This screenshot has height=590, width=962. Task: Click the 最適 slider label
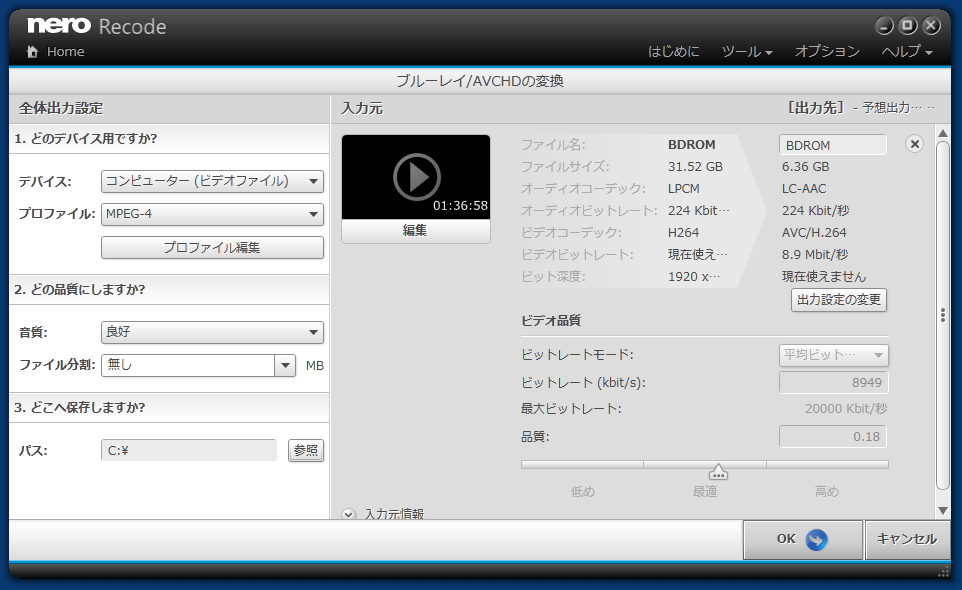705,491
